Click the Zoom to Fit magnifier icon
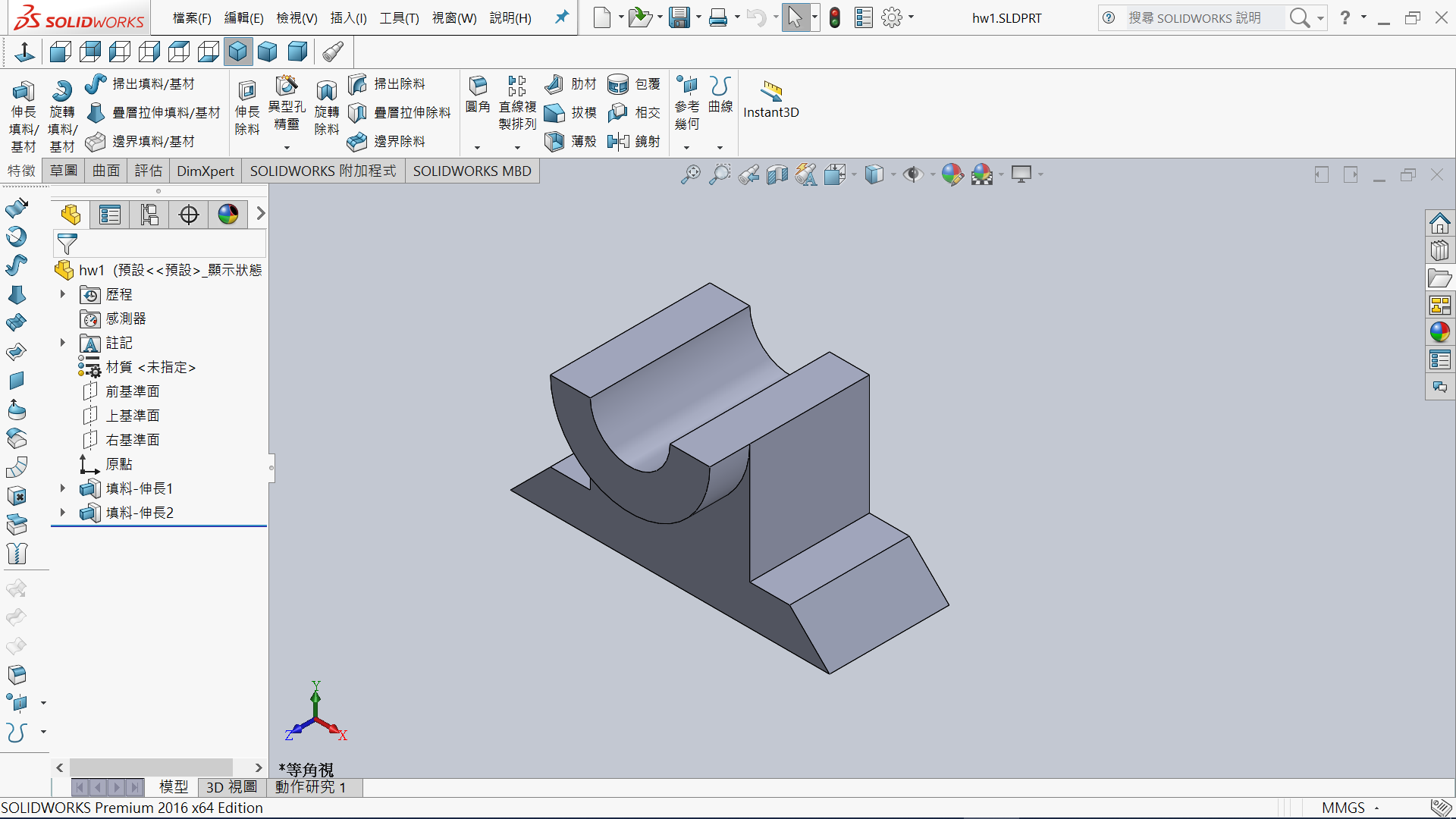Viewport: 1456px width, 819px height. click(x=690, y=174)
